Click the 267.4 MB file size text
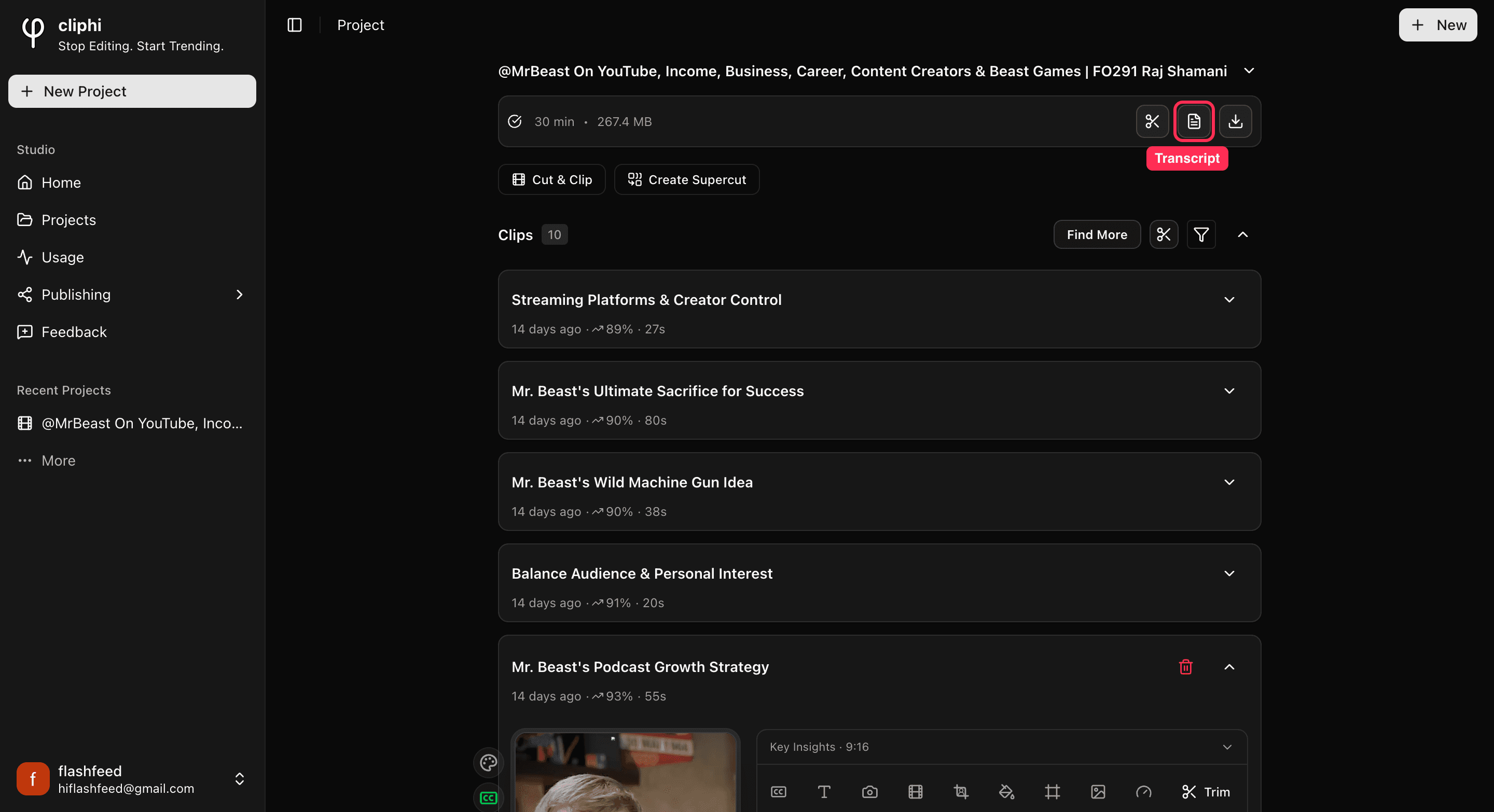The image size is (1494, 812). point(624,121)
